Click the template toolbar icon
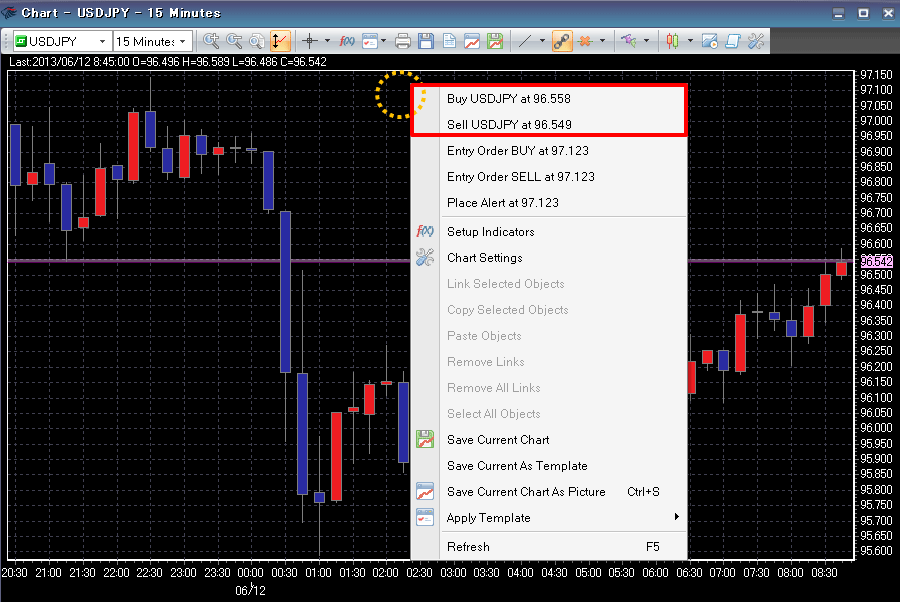This screenshot has width=900, height=602. pos(370,41)
